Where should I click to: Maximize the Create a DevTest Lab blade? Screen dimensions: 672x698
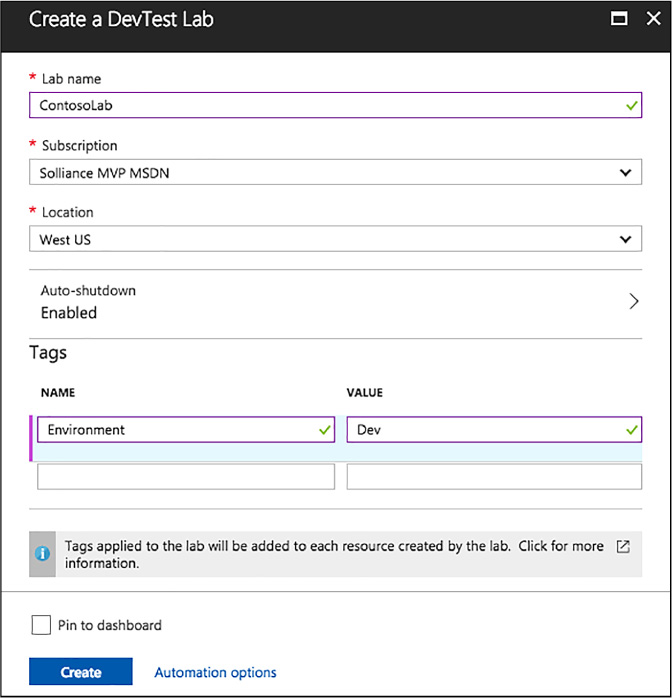[619, 19]
